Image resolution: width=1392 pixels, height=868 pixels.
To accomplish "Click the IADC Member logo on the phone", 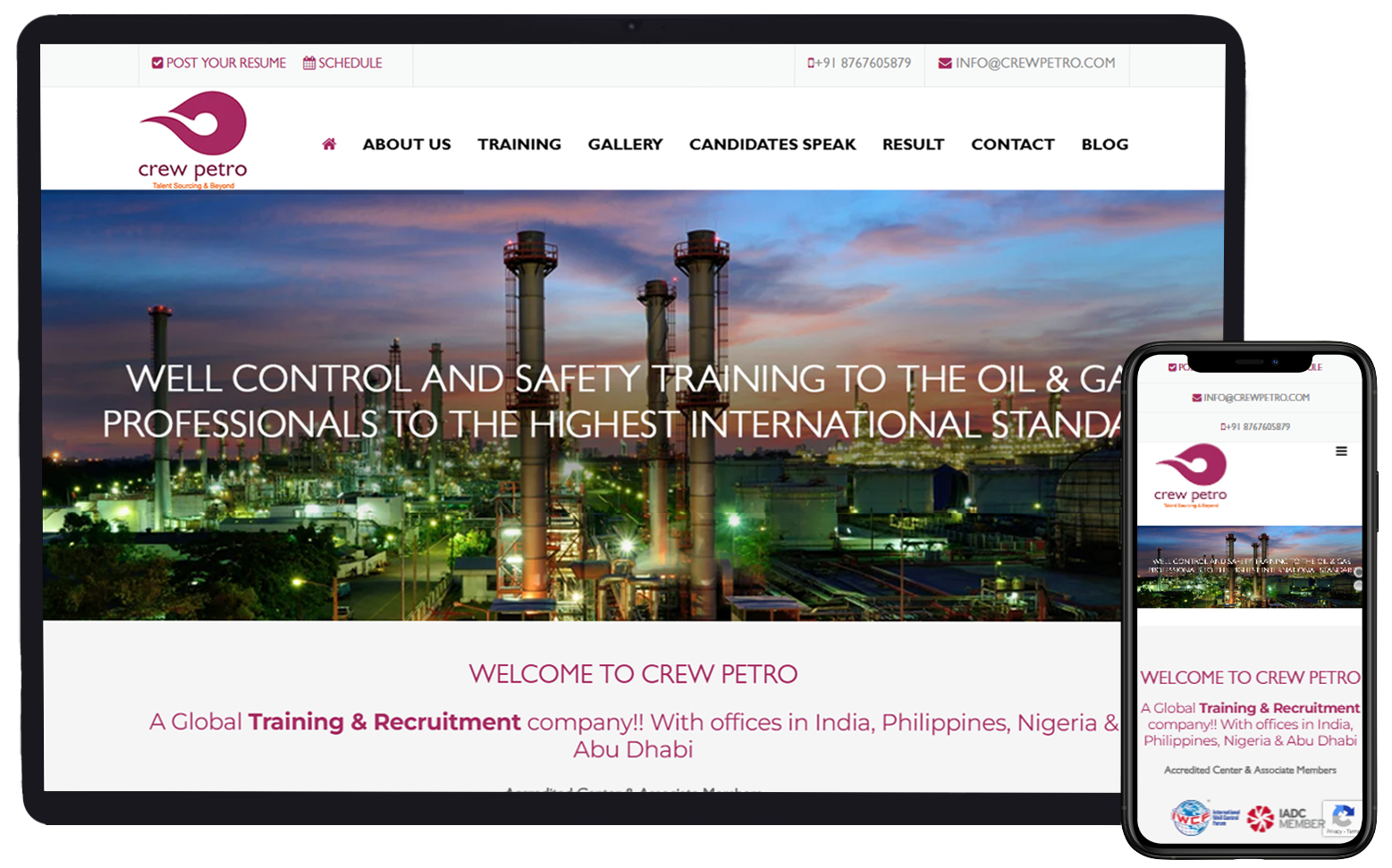I will (x=1286, y=818).
